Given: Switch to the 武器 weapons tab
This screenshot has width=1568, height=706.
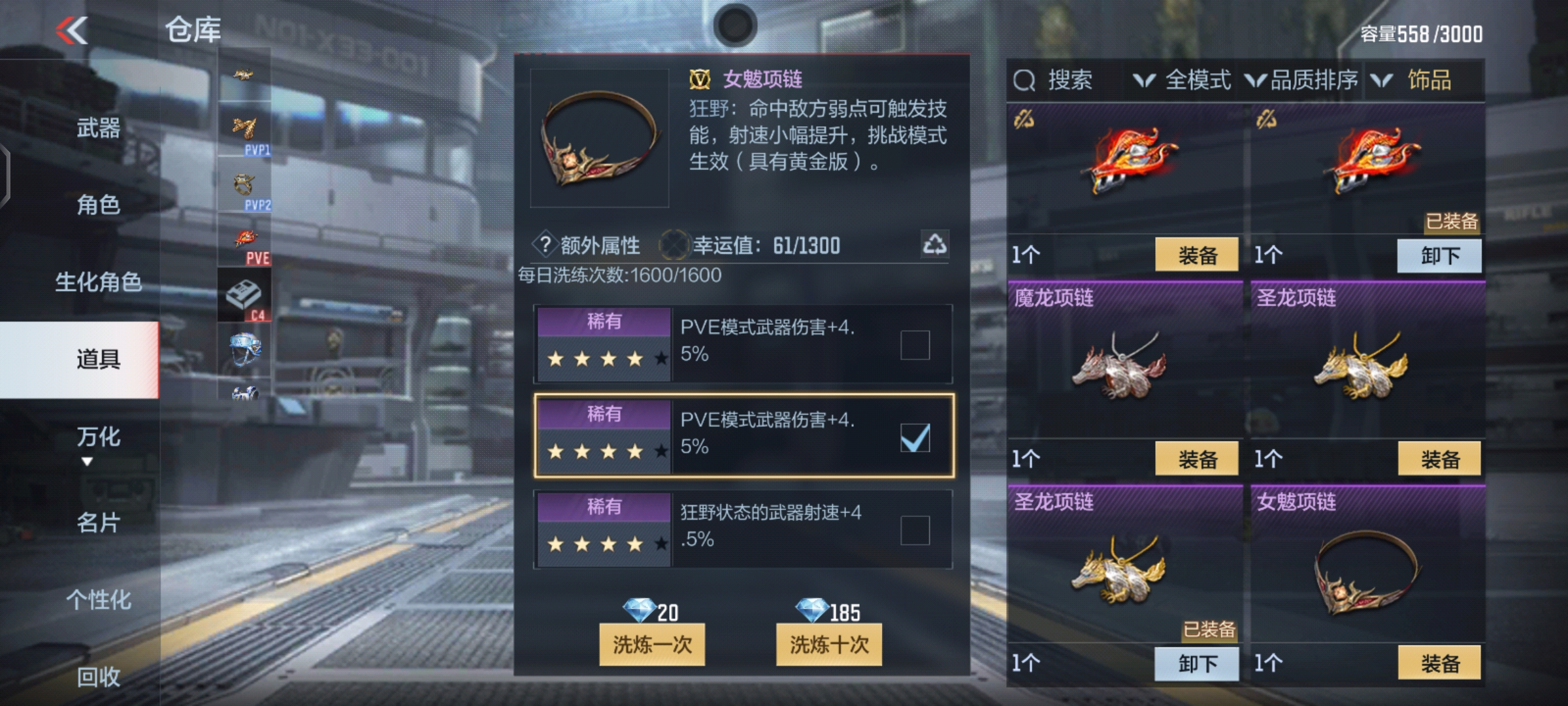Looking at the screenshot, I should click(98, 127).
